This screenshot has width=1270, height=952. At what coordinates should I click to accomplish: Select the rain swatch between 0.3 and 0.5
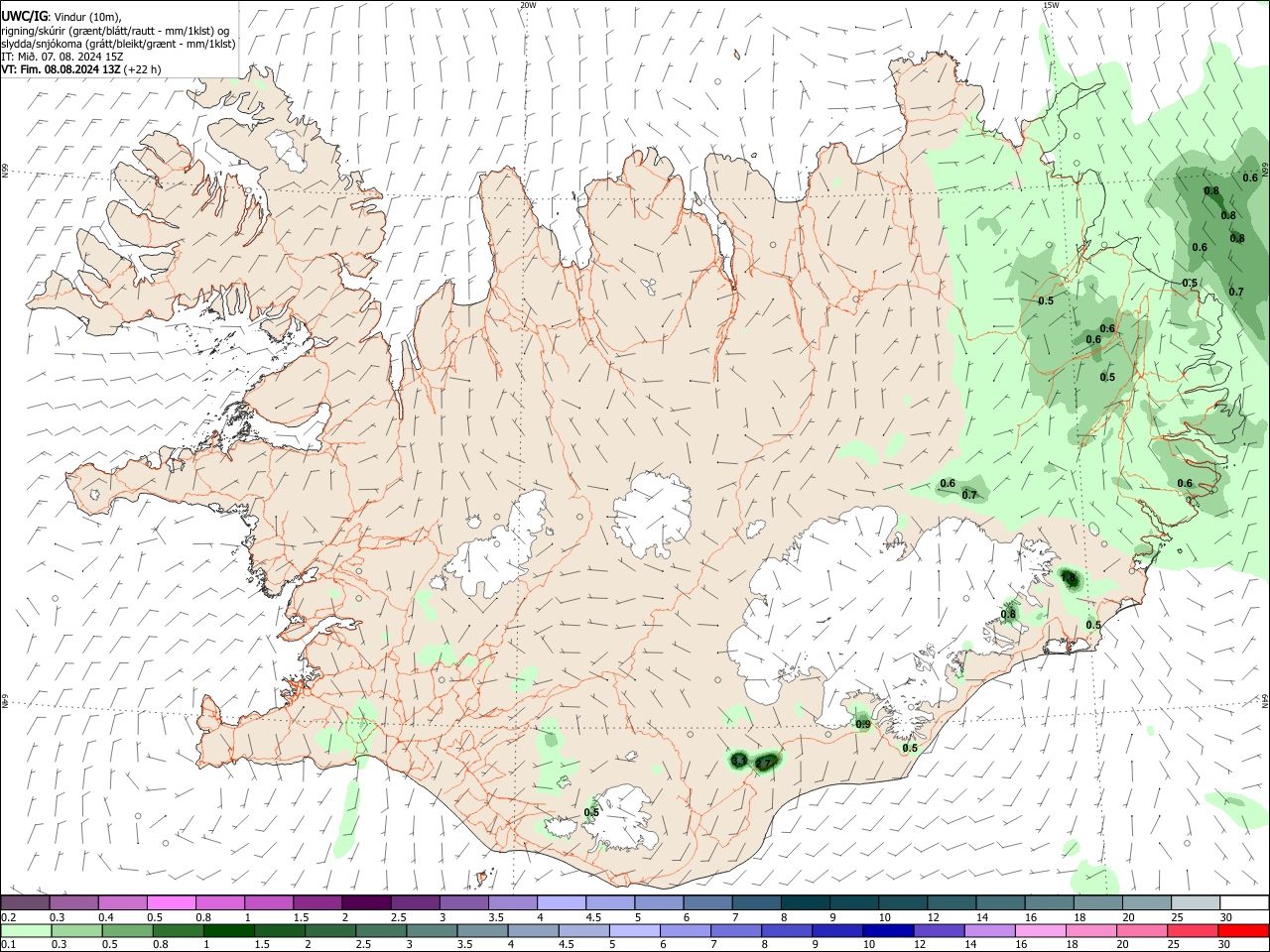point(76,930)
